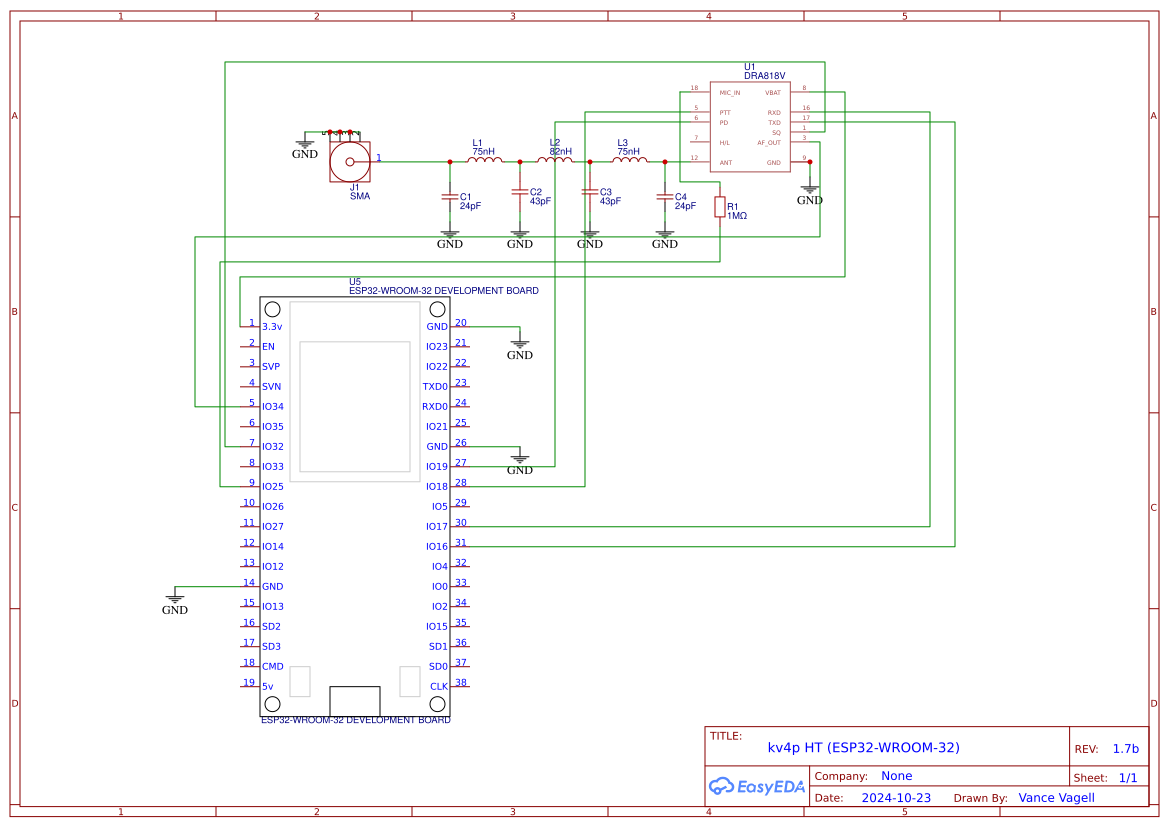Select the ground symbol under capacitor C2
The height and width of the screenshot is (827, 1169).
(x=520, y=239)
